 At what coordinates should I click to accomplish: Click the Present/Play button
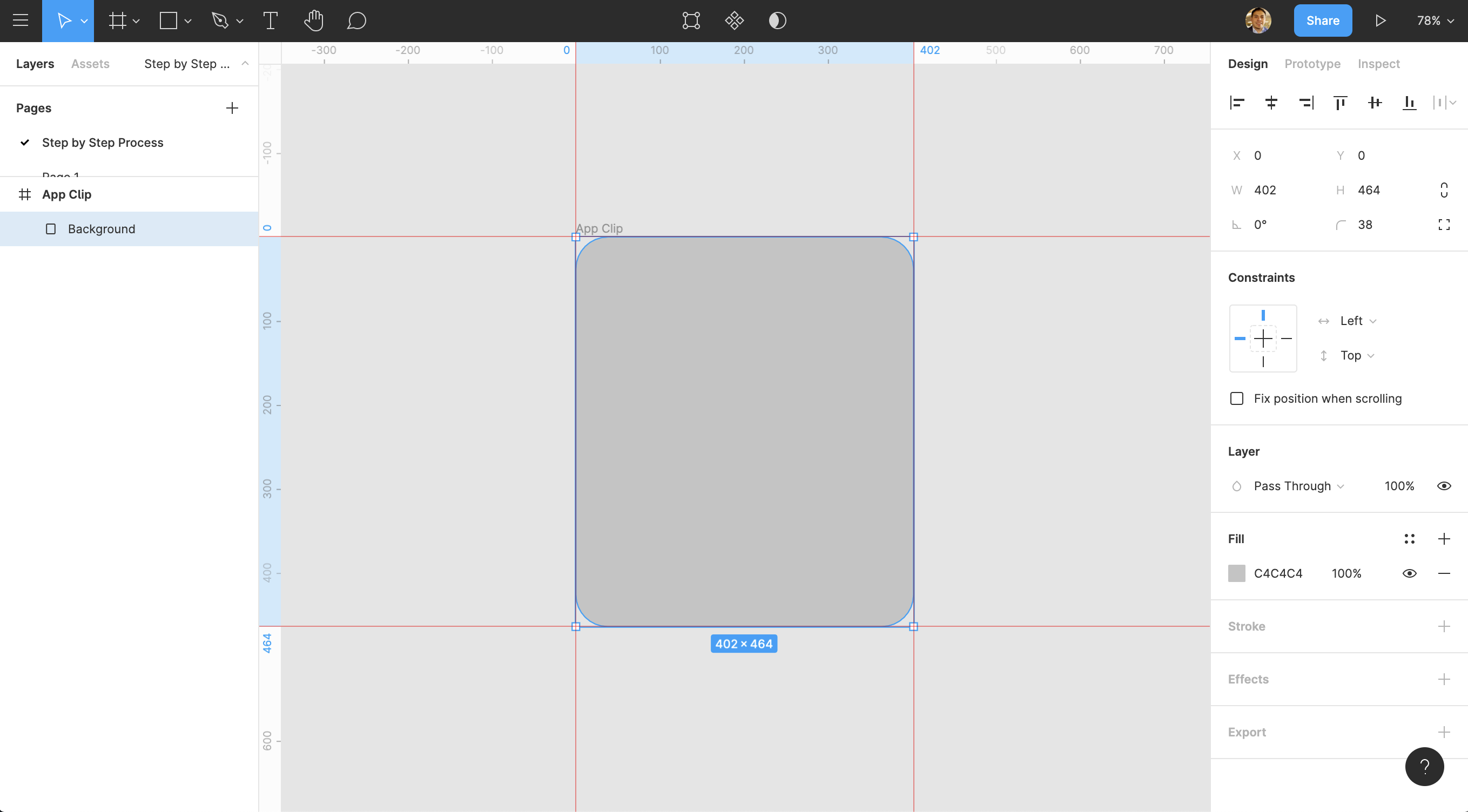[x=1380, y=20]
